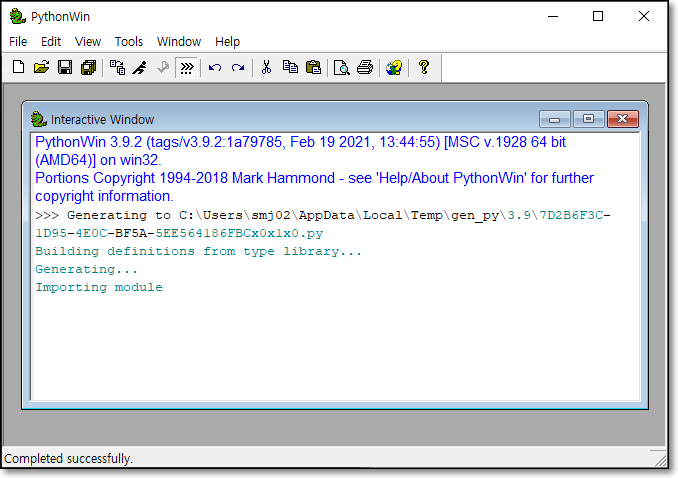Open the File menu
The width and height of the screenshot is (678, 478).
pos(18,42)
